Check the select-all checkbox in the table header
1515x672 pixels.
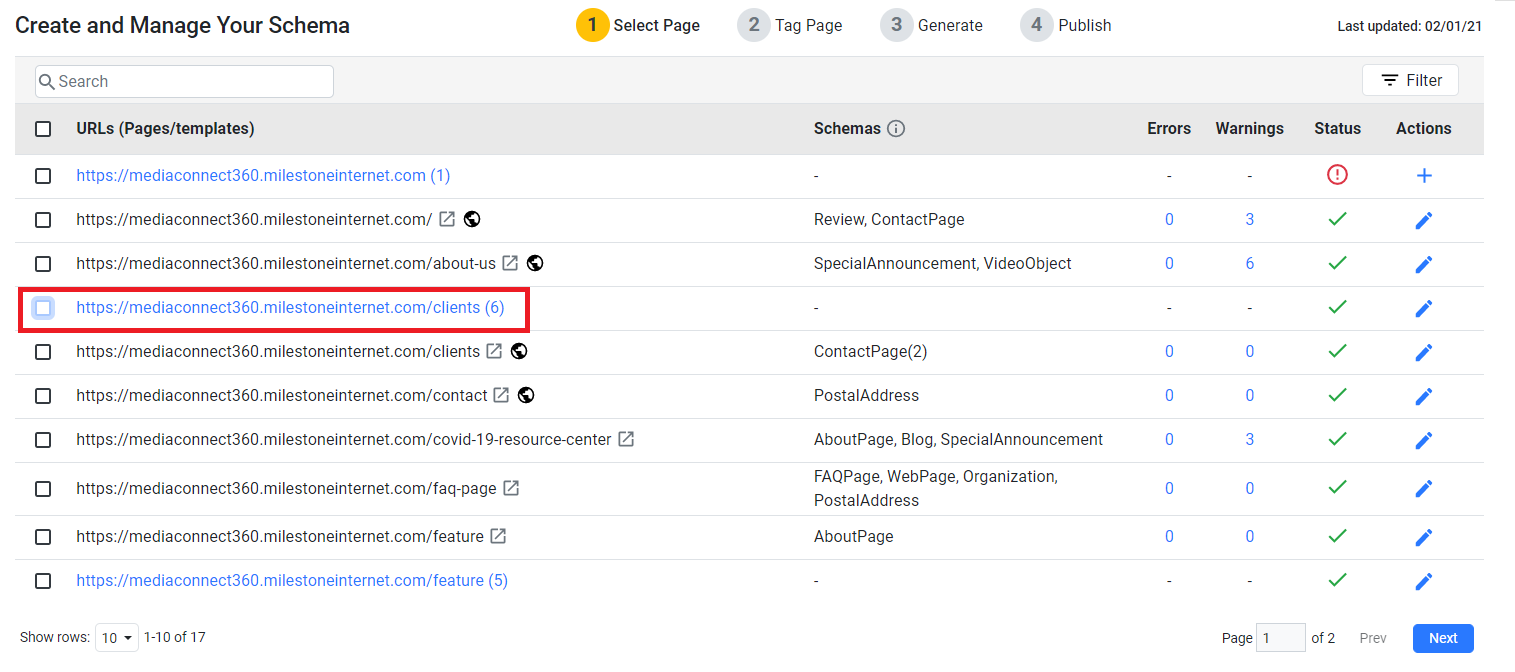coord(43,128)
